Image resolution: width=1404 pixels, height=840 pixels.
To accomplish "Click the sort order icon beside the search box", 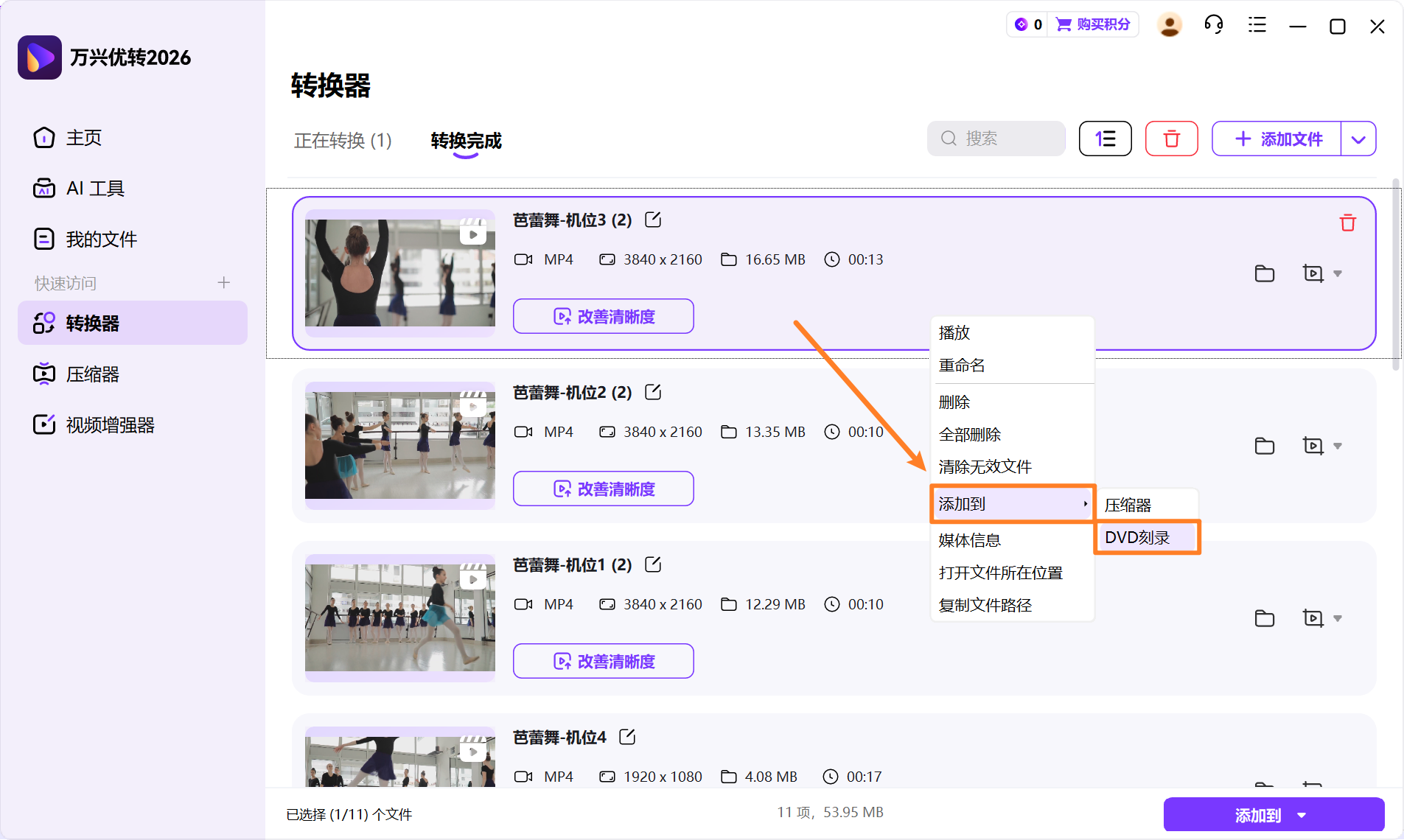I will coord(1105,139).
